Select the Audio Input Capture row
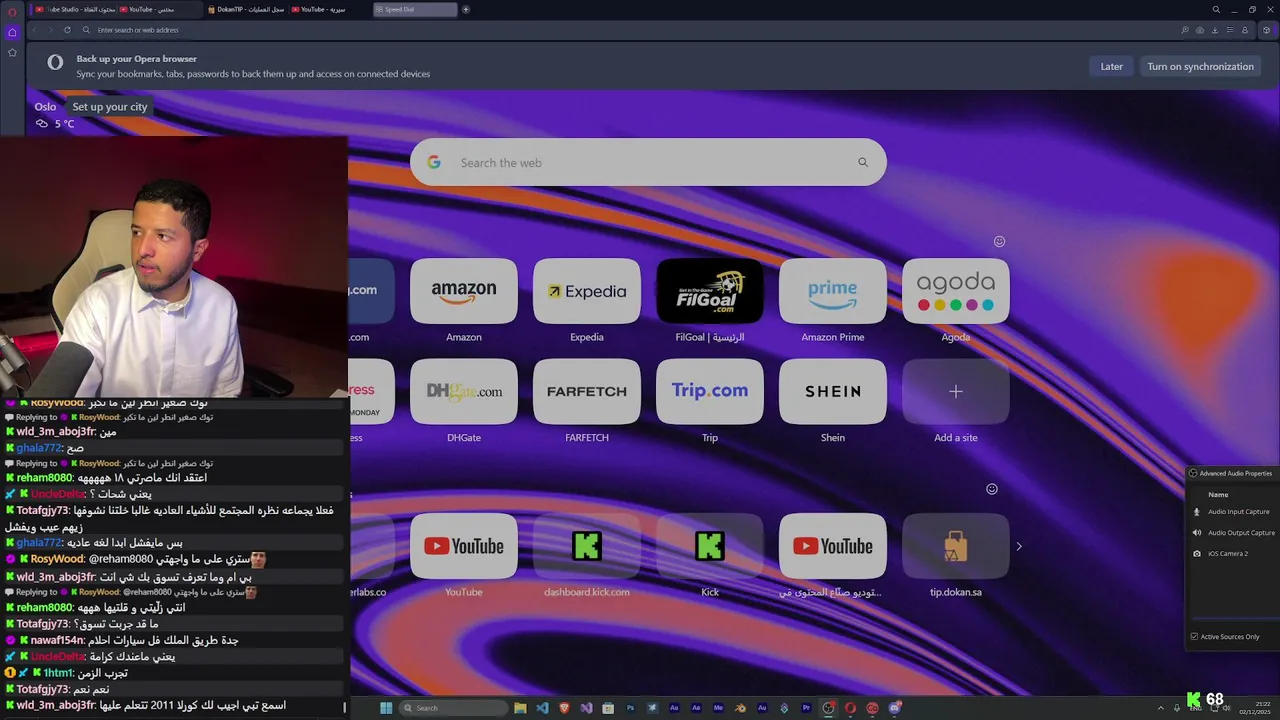 (x=1233, y=512)
